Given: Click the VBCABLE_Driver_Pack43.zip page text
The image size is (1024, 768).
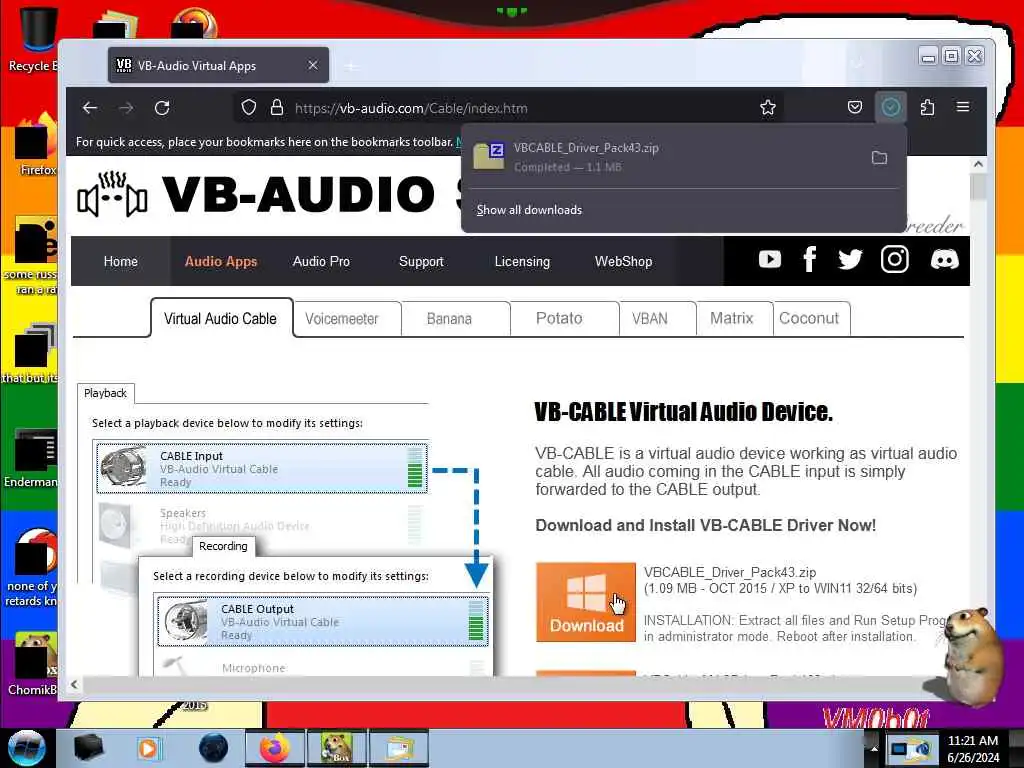Looking at the screenshot, I should click(729, 573).
